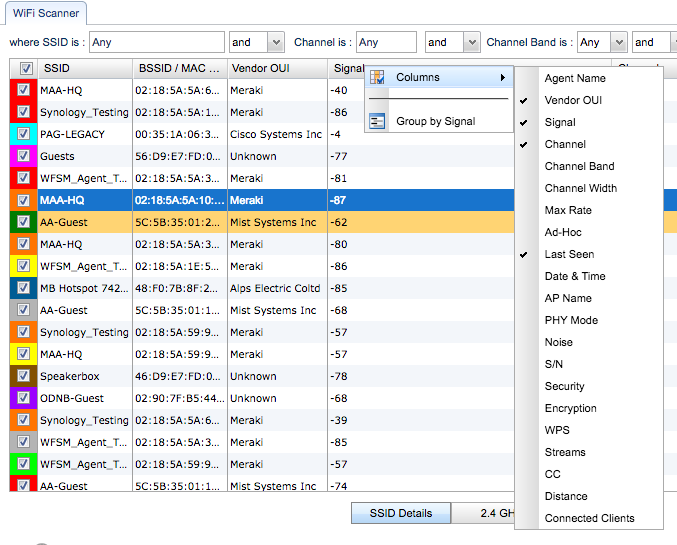Disable the Last Seen column
Viewport: 677px width, 545px height.
(569, 254)
